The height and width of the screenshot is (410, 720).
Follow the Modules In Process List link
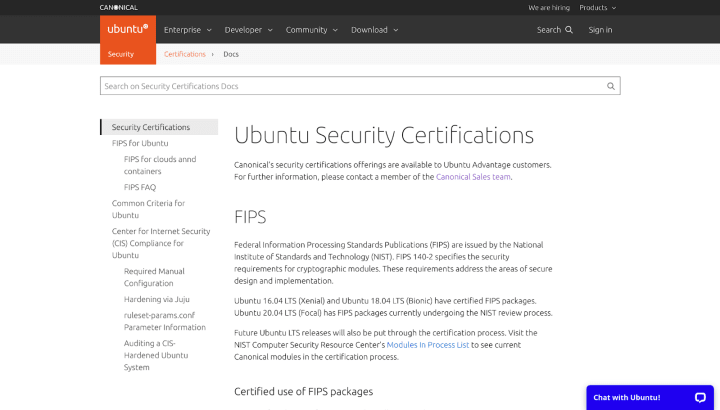(428, 345)
